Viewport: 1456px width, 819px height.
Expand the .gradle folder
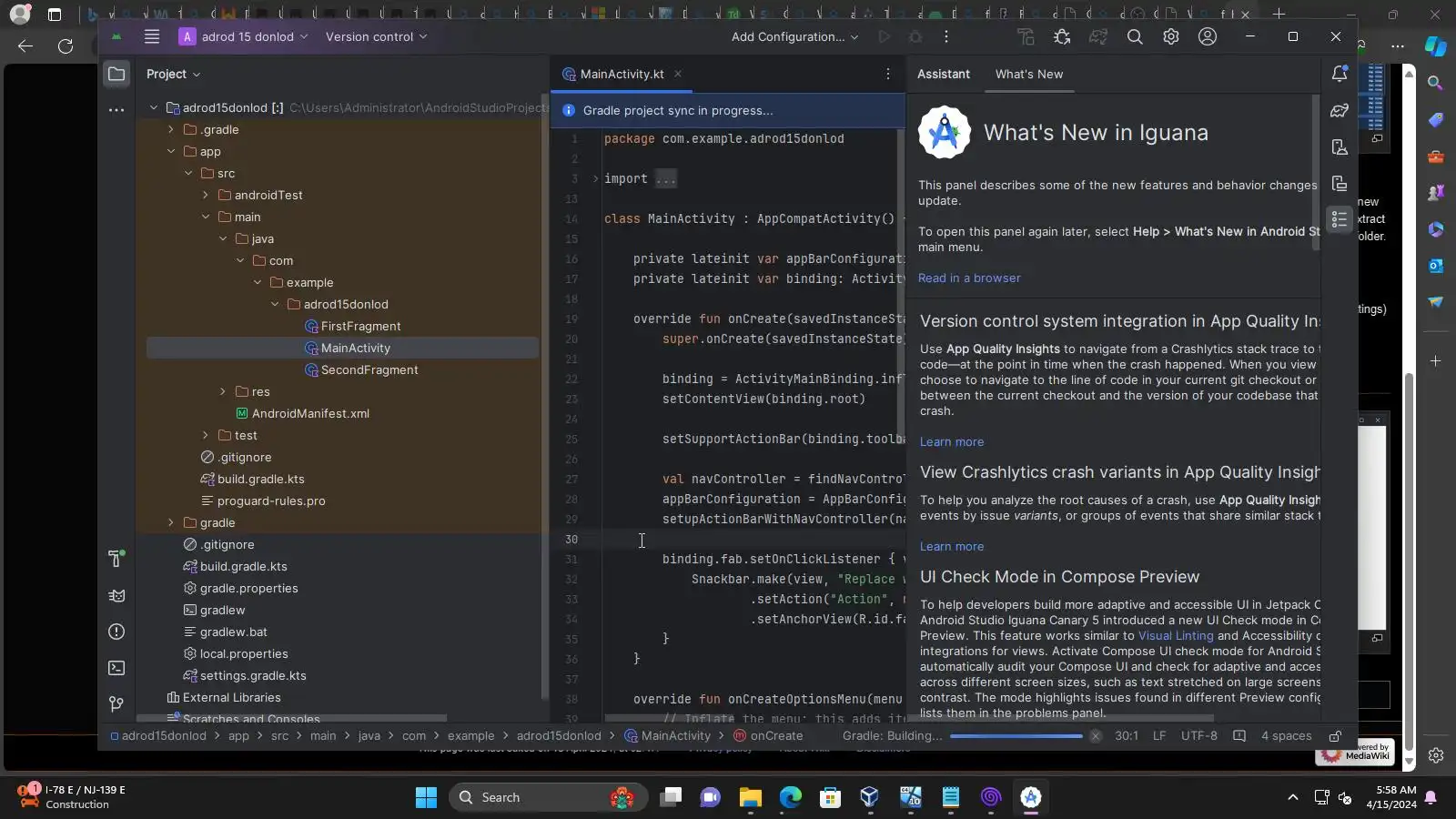pyautogui.click(x=171, y=130)
